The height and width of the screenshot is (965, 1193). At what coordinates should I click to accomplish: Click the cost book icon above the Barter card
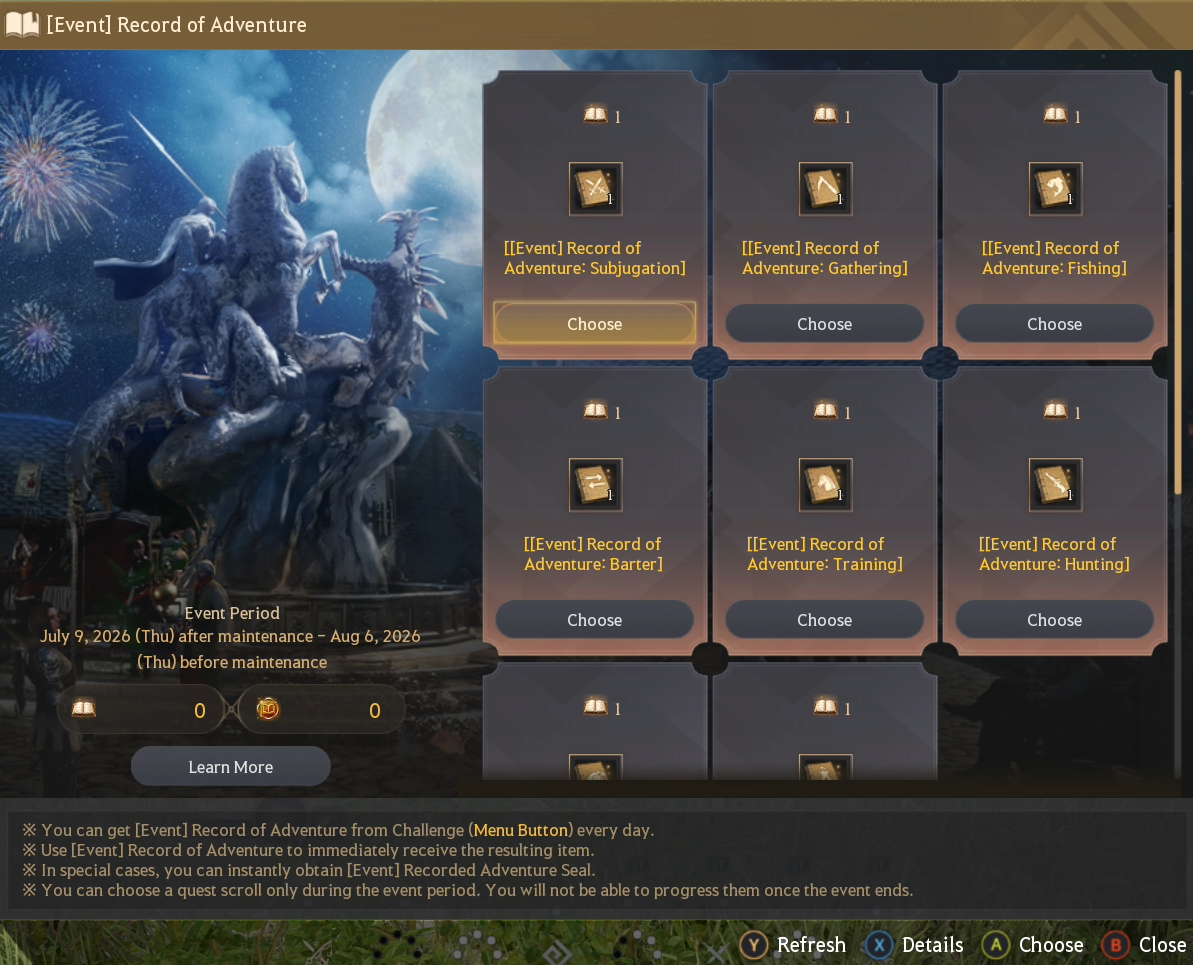pos(595,411)
